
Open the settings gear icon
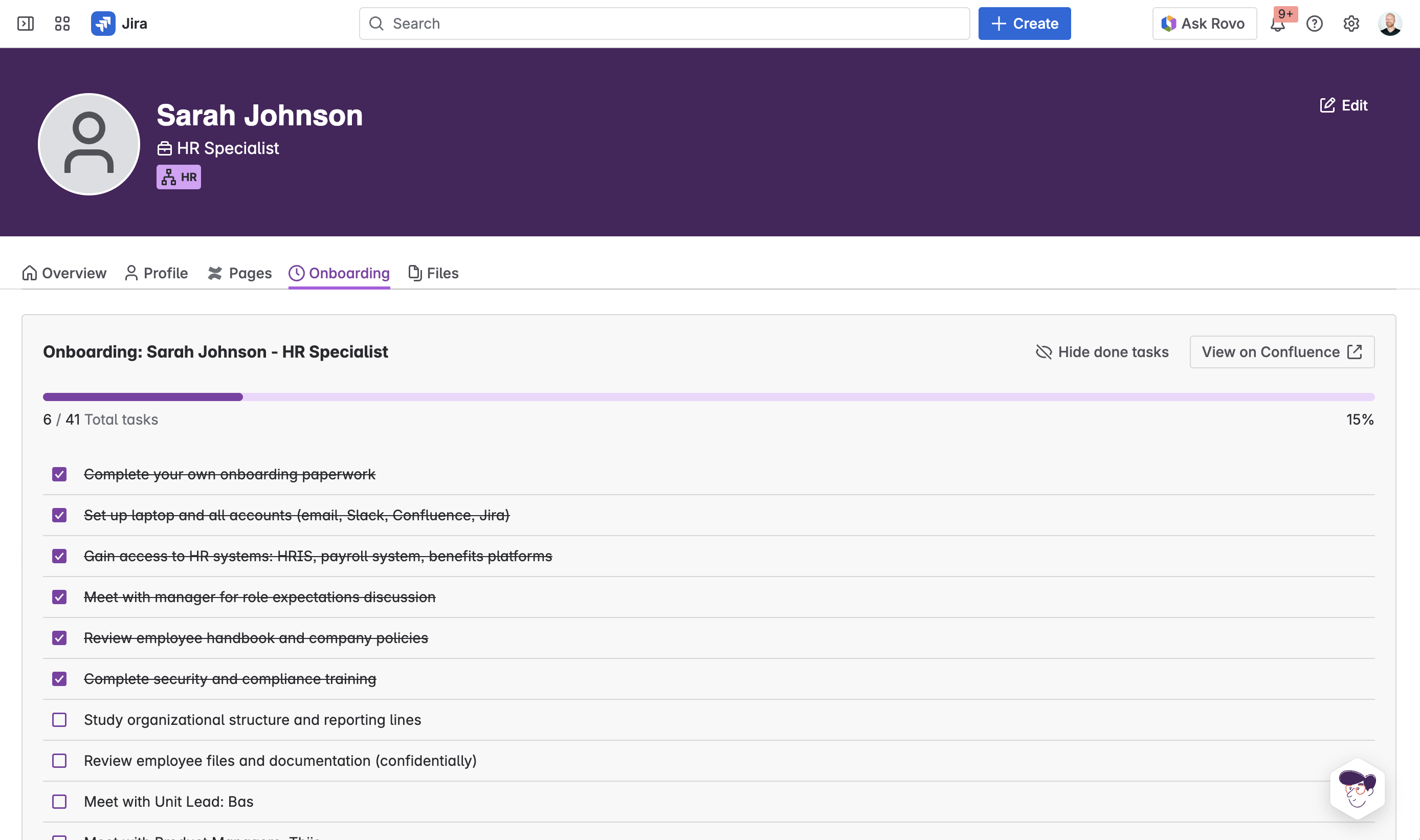1351,23
